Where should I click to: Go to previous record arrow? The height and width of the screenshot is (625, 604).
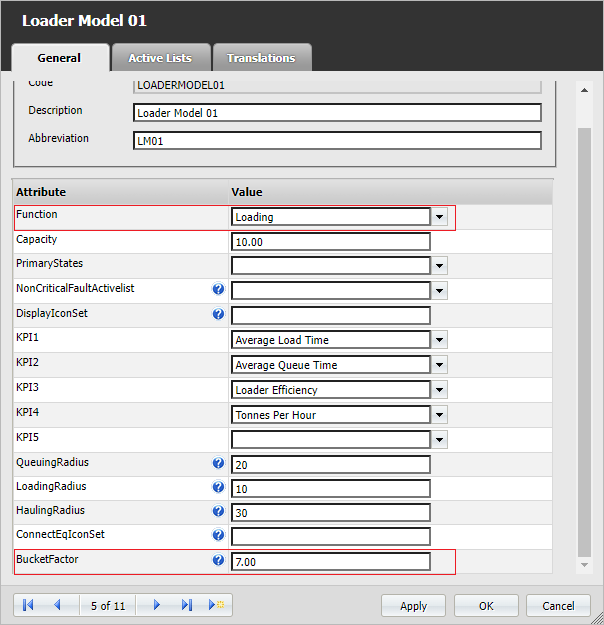coord(57,605)
